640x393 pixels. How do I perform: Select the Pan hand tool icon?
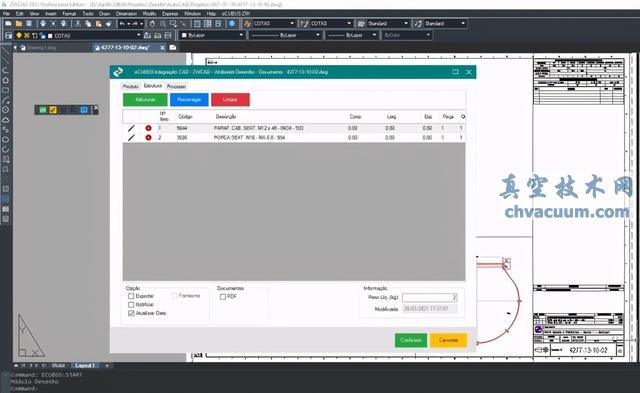click(x=152, y=24)
